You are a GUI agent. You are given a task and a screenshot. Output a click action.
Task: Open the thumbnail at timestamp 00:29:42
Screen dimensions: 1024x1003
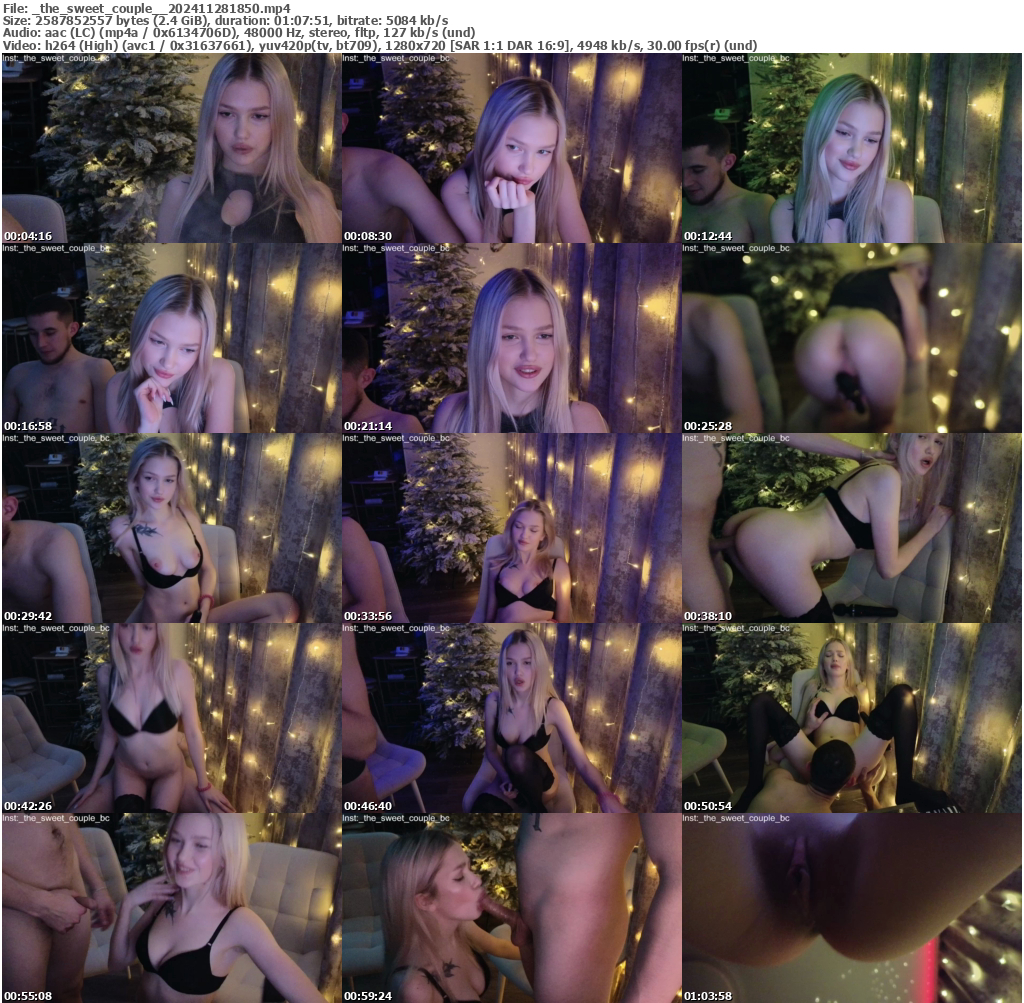pos(170,525)
